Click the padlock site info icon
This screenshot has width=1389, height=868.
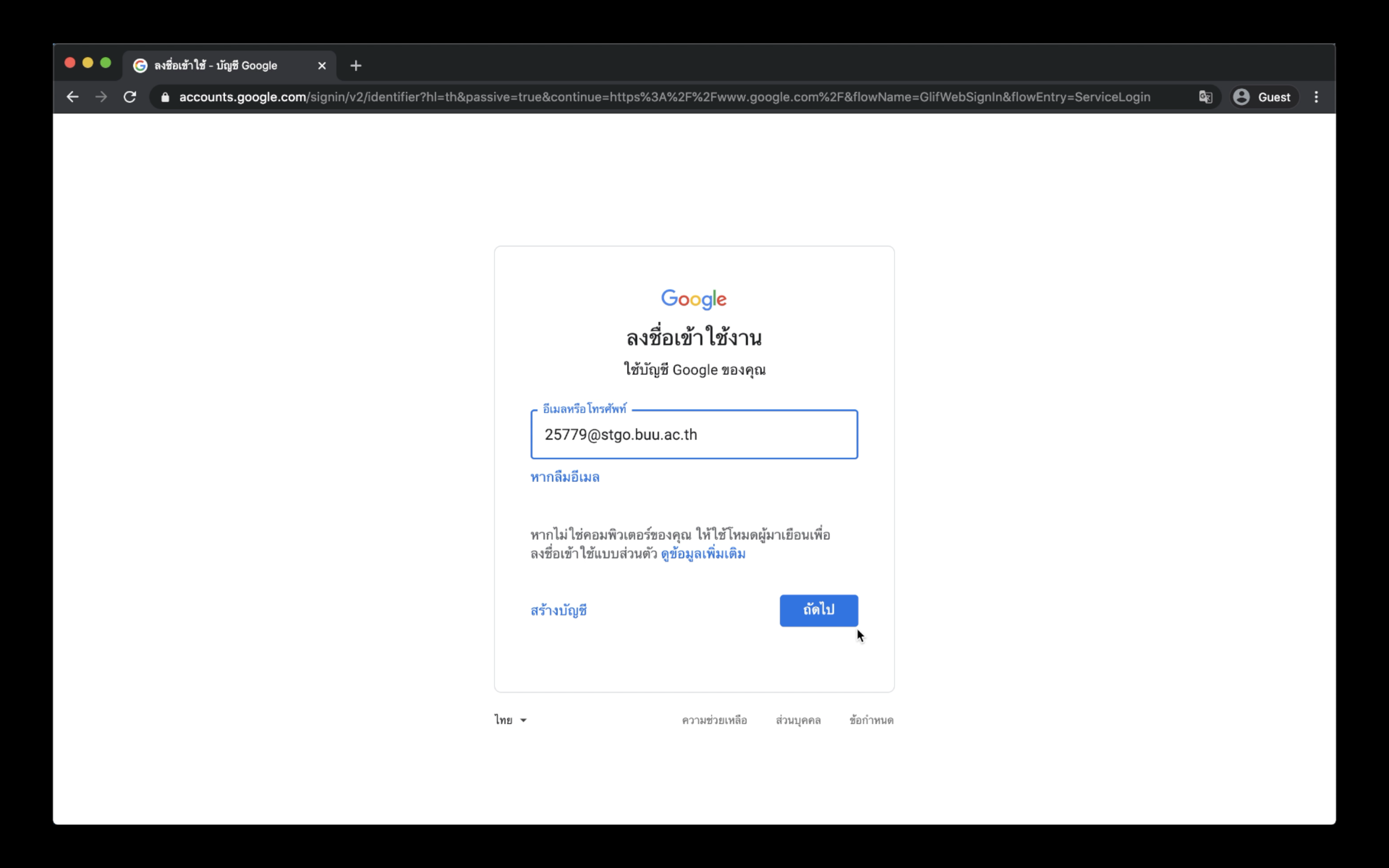tap(165, 97)
